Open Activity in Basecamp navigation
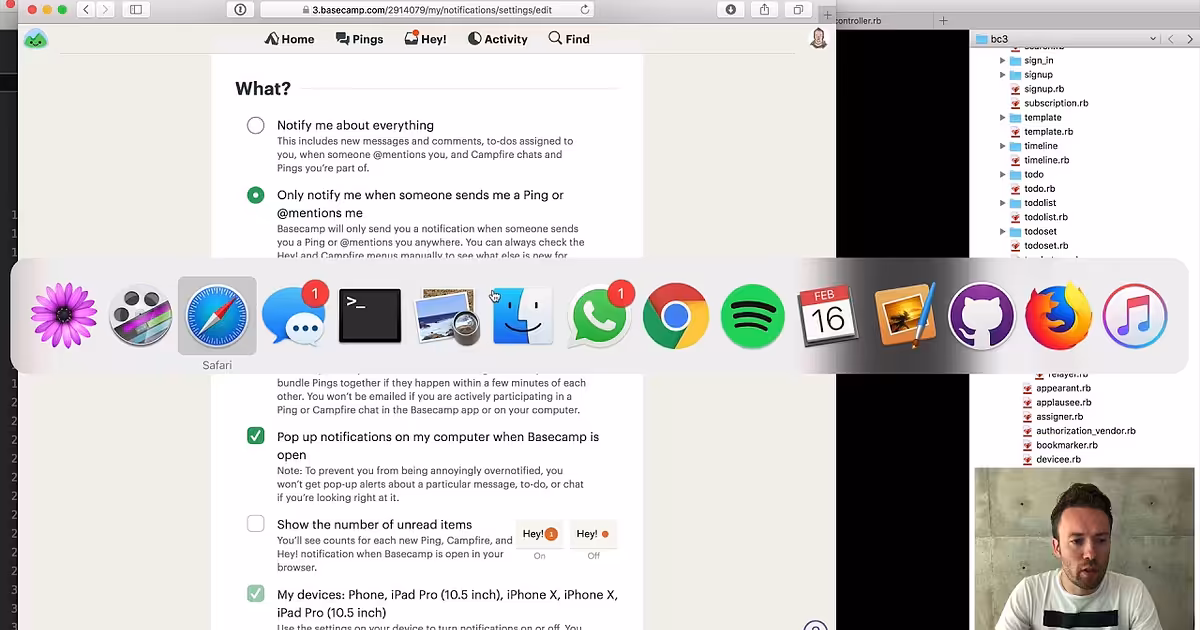Screen dimensions: 1200x630 click(497, 39)
